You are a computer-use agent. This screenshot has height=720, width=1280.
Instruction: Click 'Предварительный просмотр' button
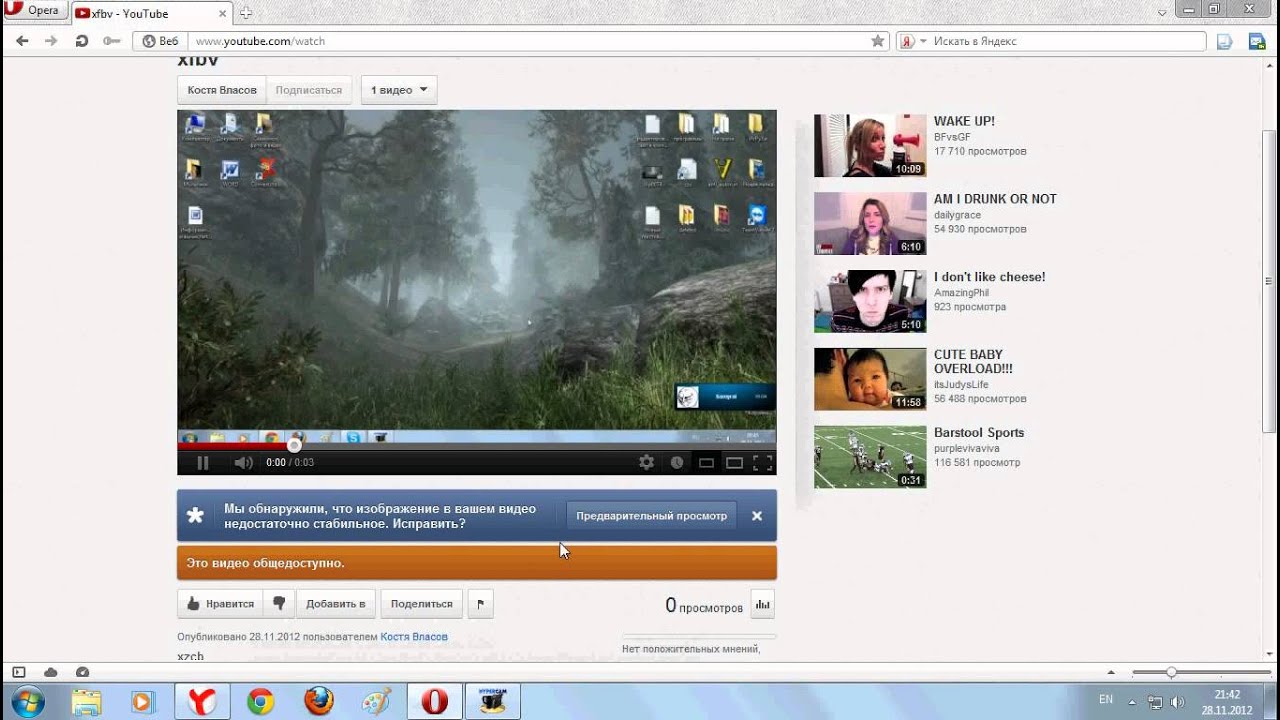point(651,516)
